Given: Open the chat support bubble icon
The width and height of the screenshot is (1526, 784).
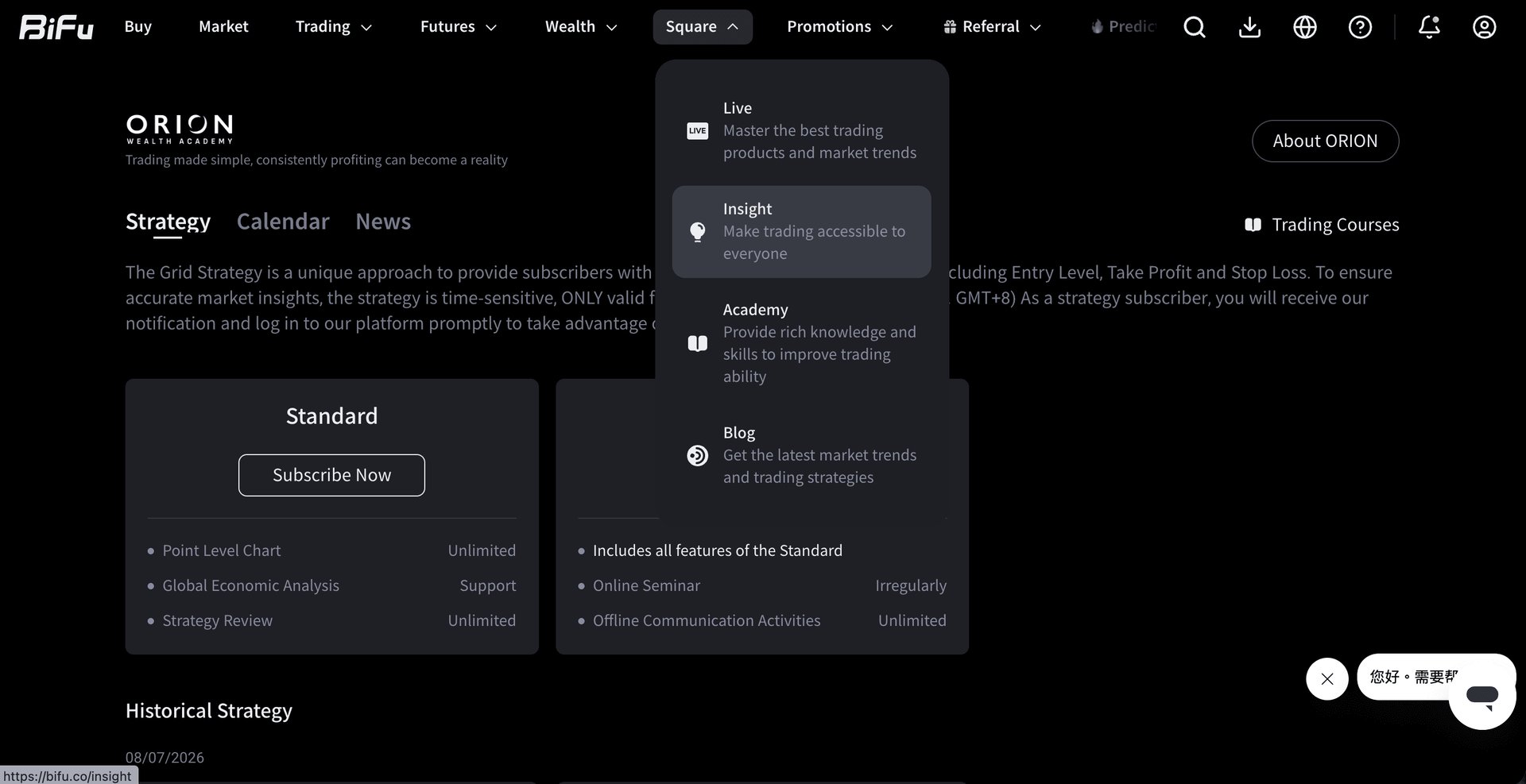Looking at the screenshot, I should click(x=1482, y=696).
